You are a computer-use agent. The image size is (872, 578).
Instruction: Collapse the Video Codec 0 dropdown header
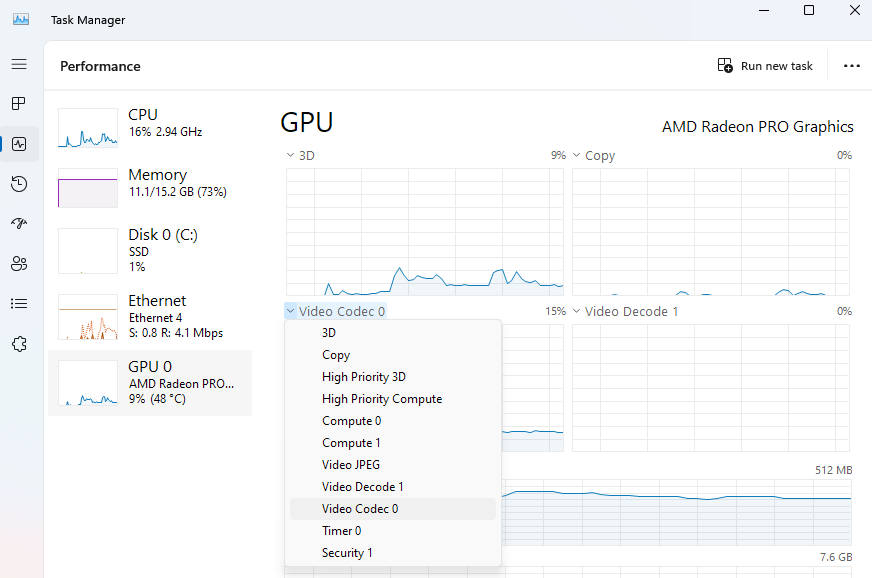tap(335, 311)
